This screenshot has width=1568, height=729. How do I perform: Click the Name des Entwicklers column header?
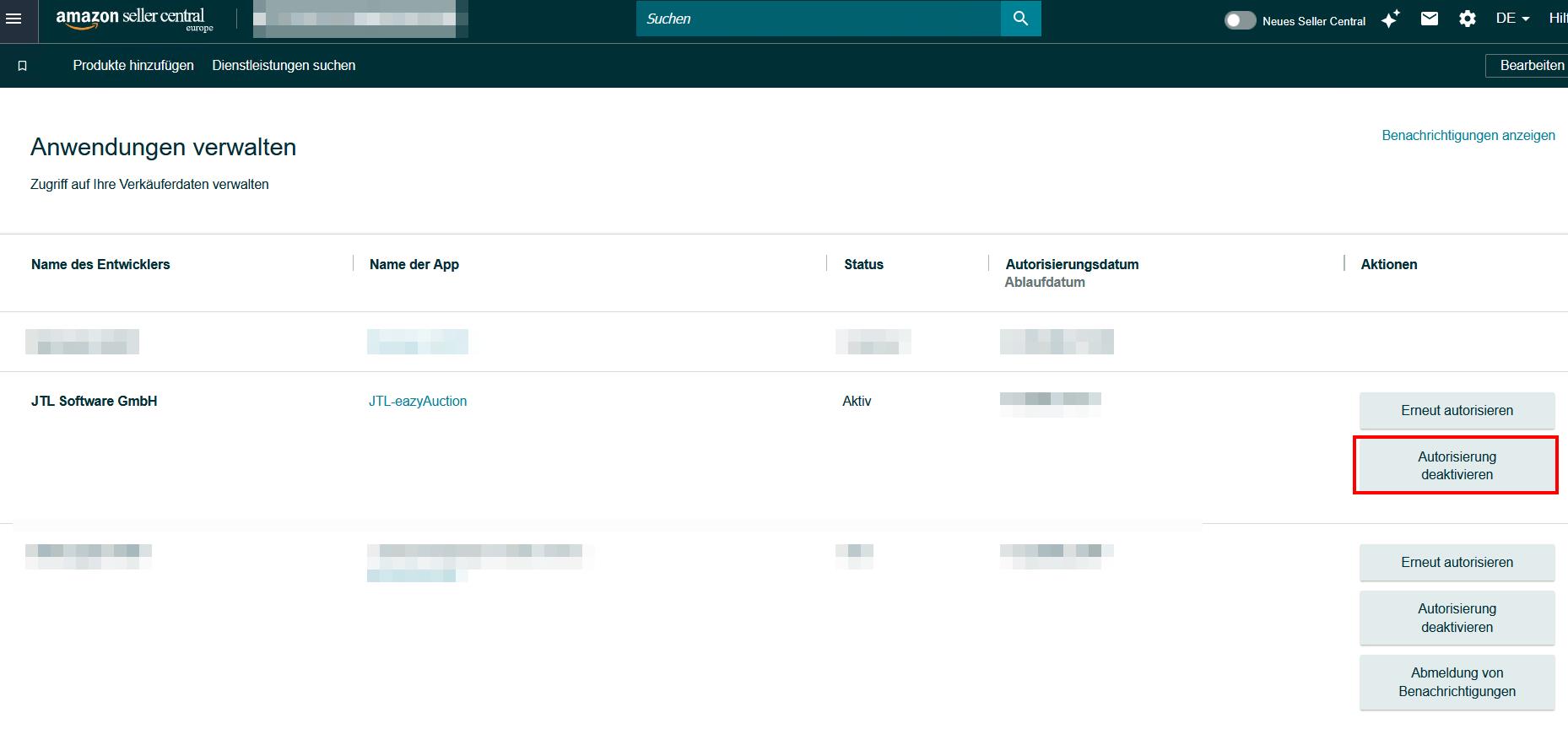click(100, 264)
